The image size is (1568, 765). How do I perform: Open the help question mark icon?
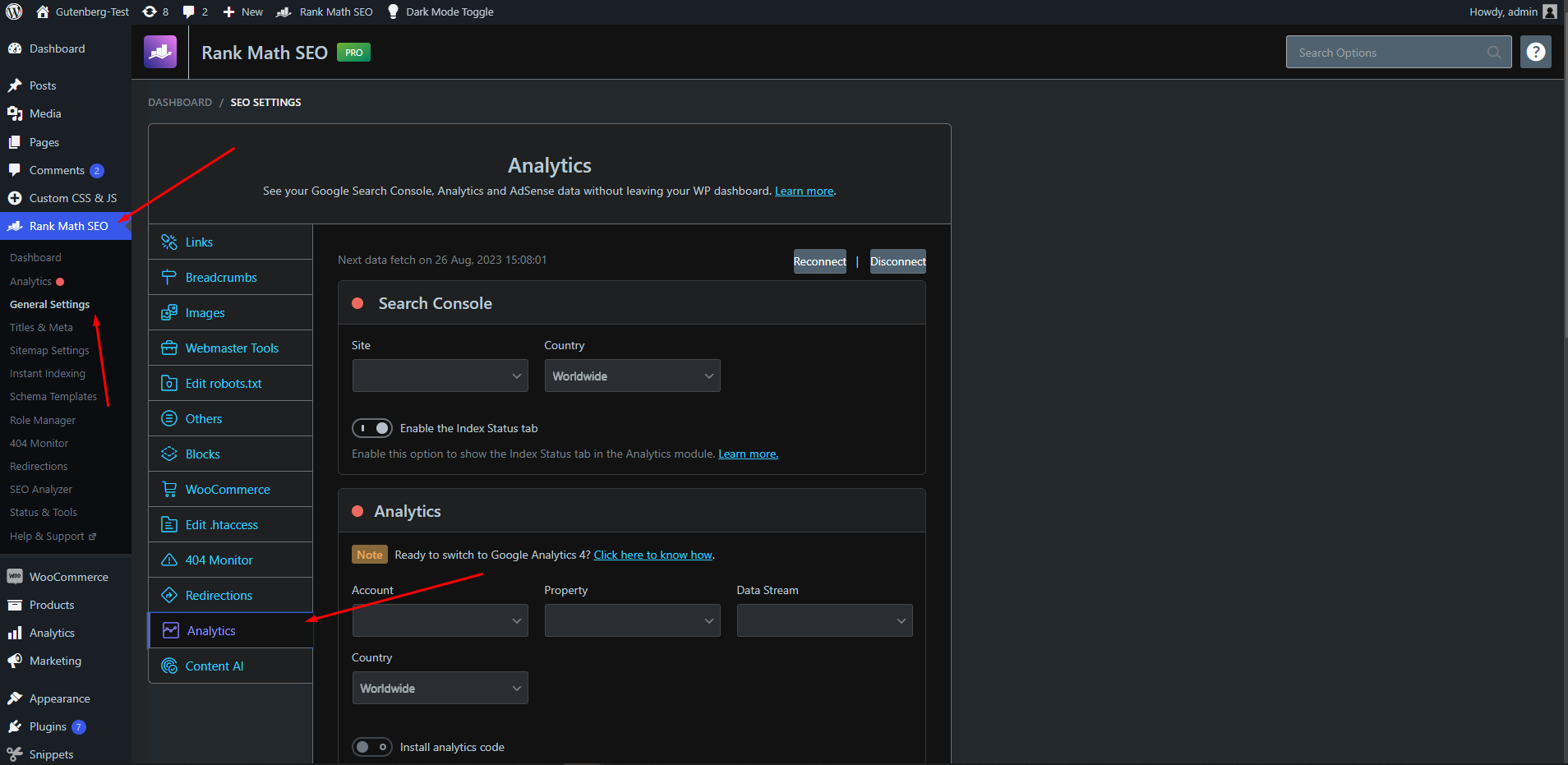tap(1535, 52)
